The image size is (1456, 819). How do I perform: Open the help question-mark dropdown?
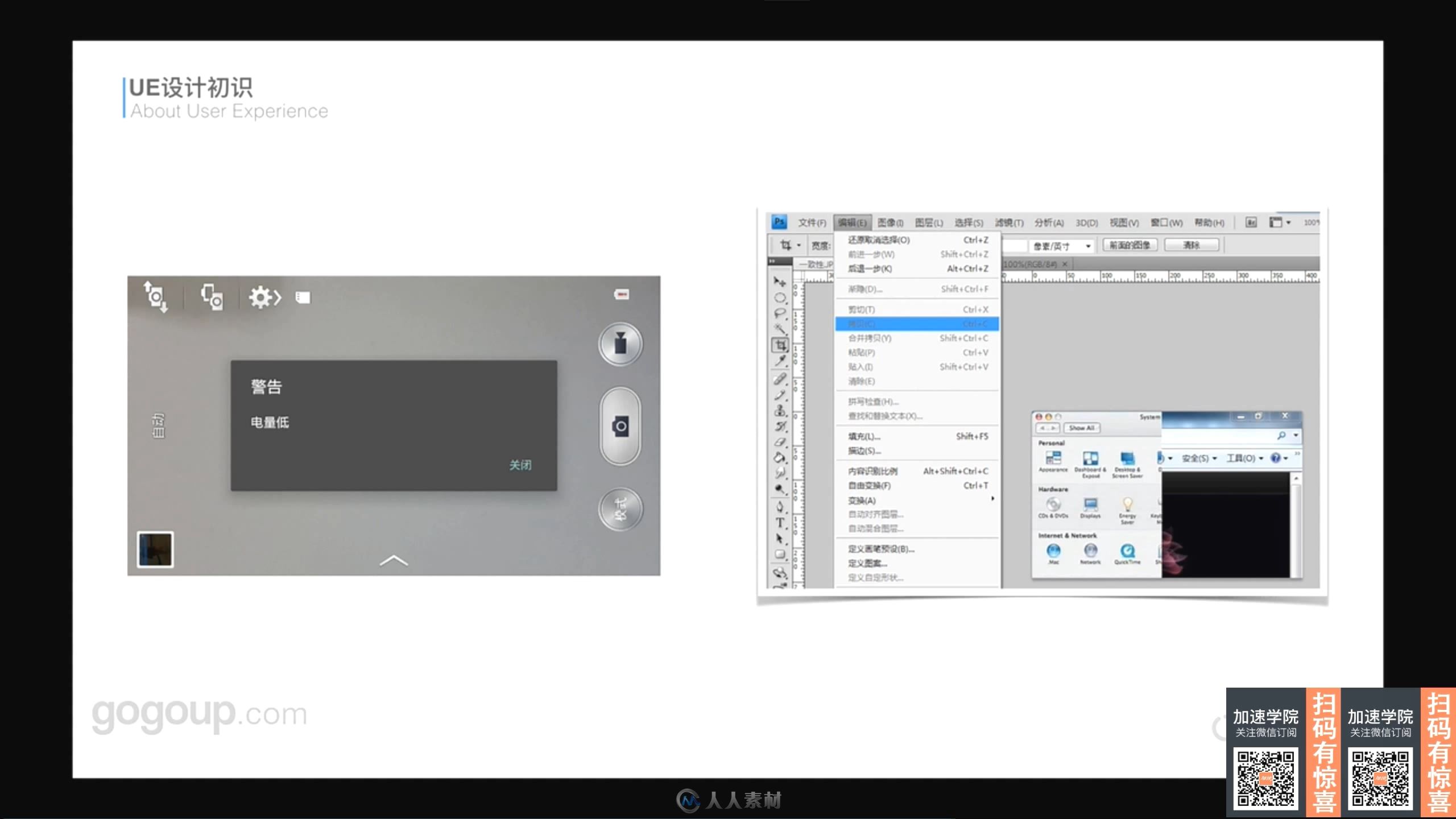tap(1279, 458)
